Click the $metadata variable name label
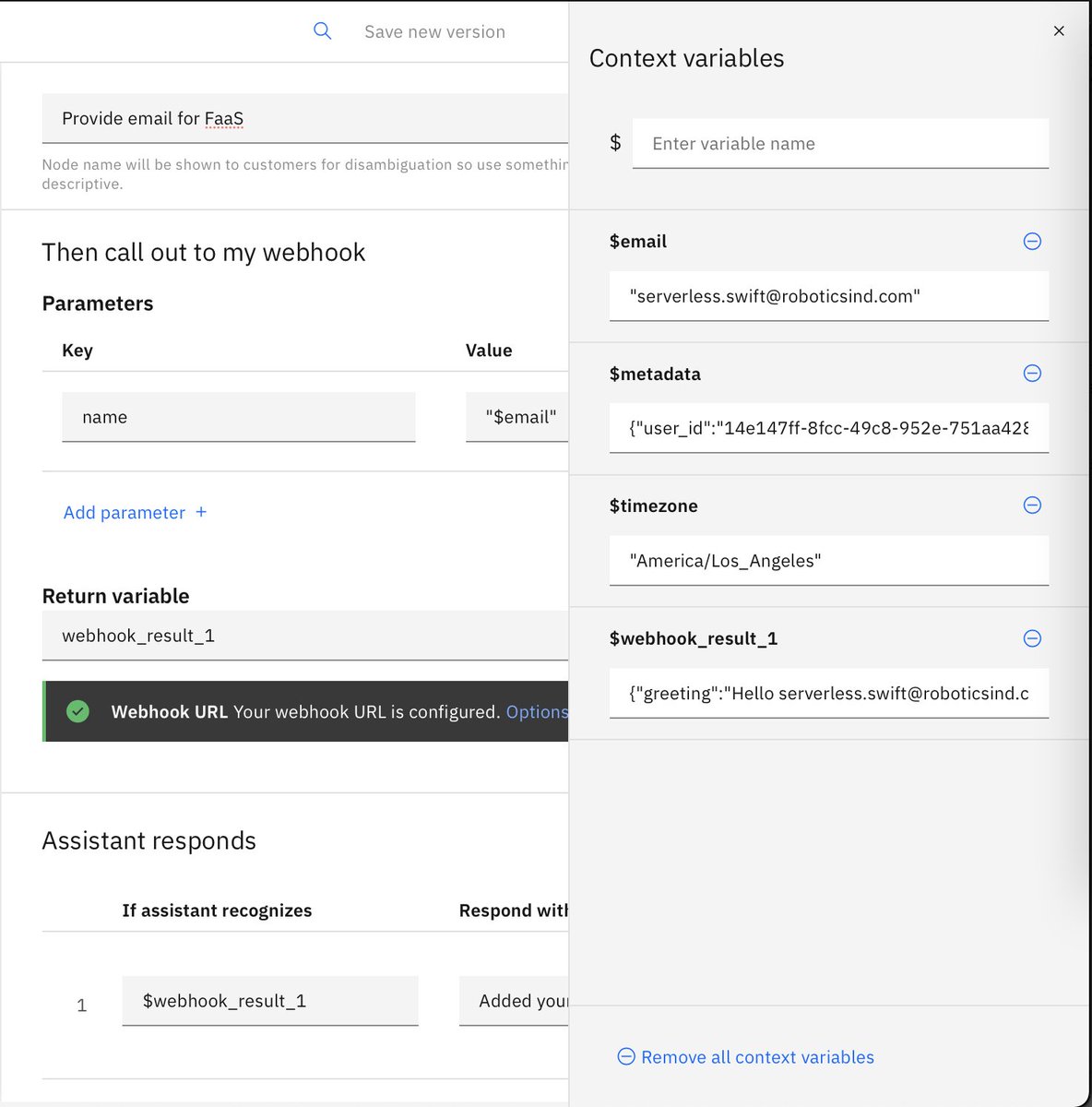 click(655, 374)
